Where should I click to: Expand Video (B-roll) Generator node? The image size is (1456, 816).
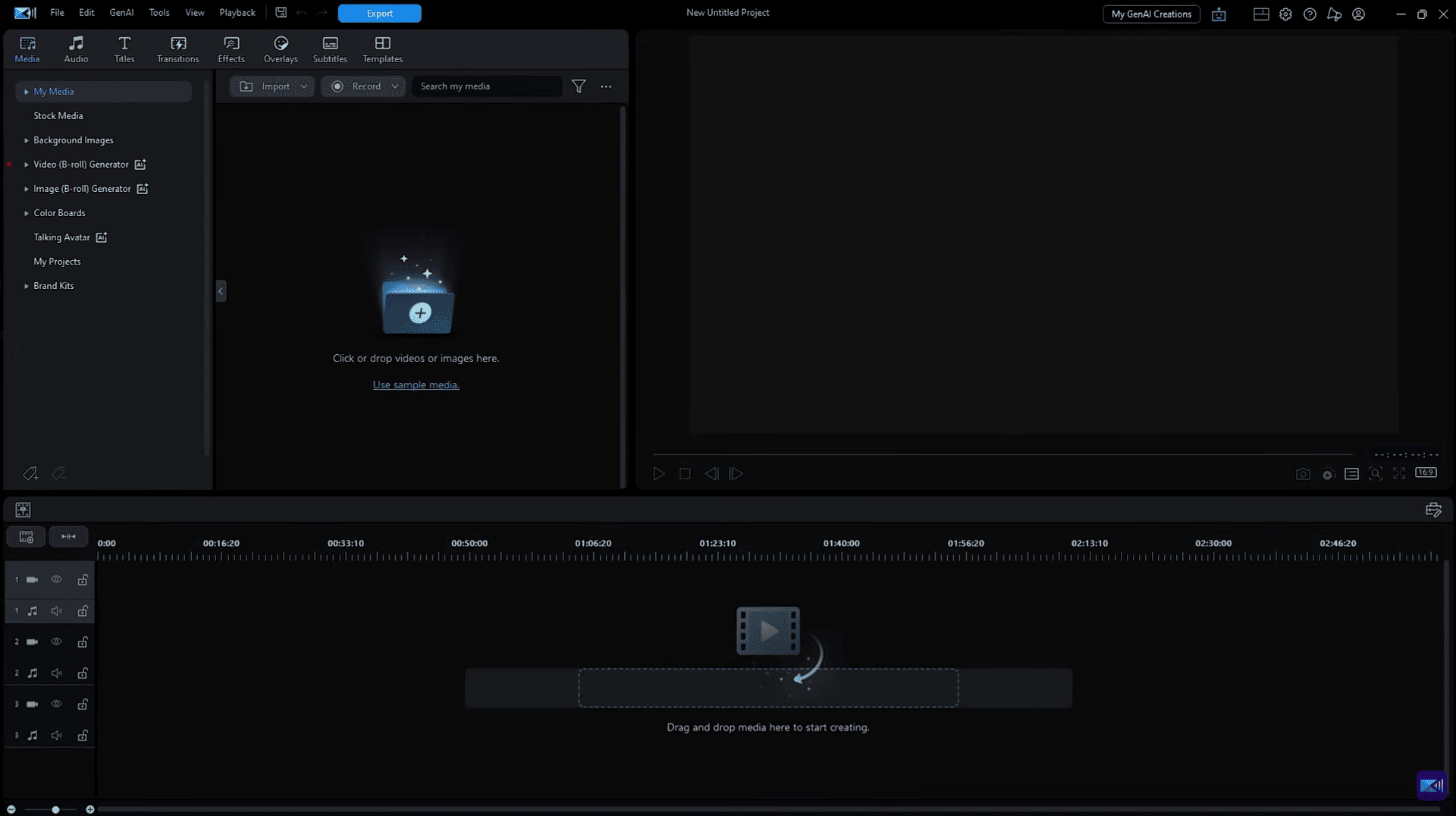(27, 165)
